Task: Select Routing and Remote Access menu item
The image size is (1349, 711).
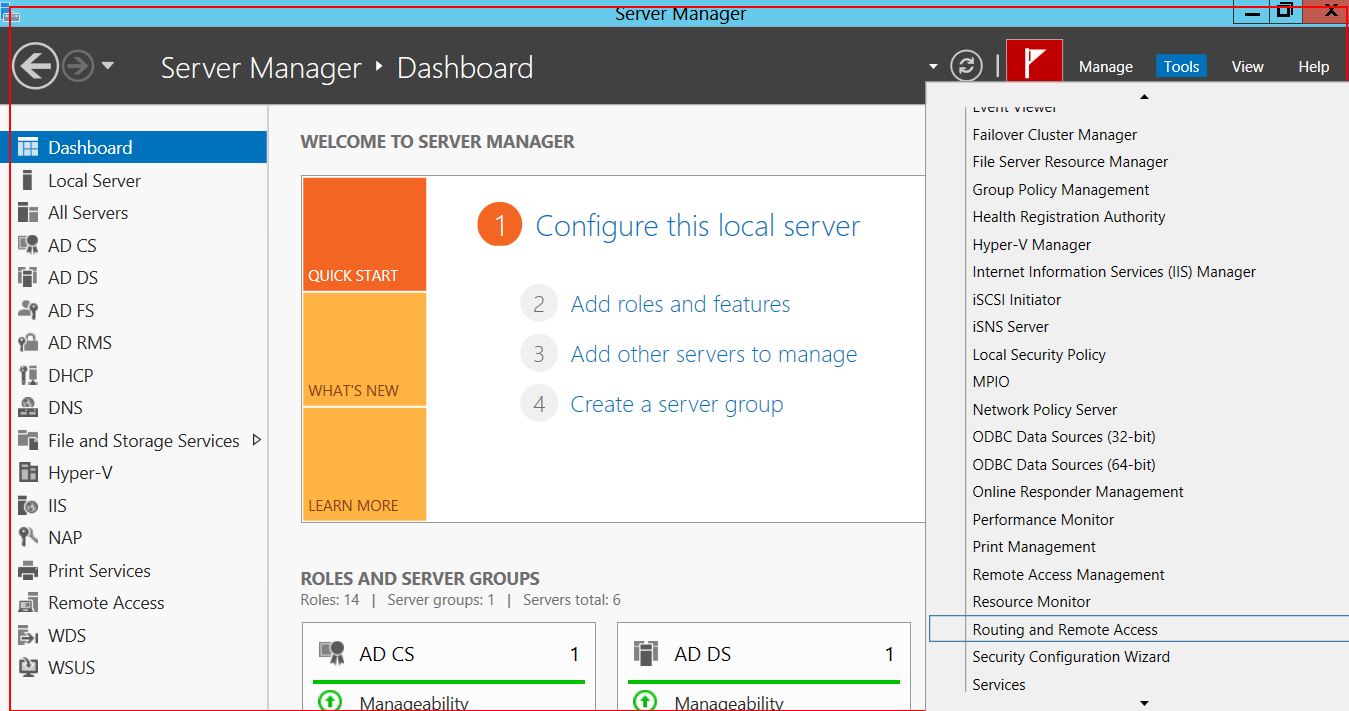Action: 1064,630
